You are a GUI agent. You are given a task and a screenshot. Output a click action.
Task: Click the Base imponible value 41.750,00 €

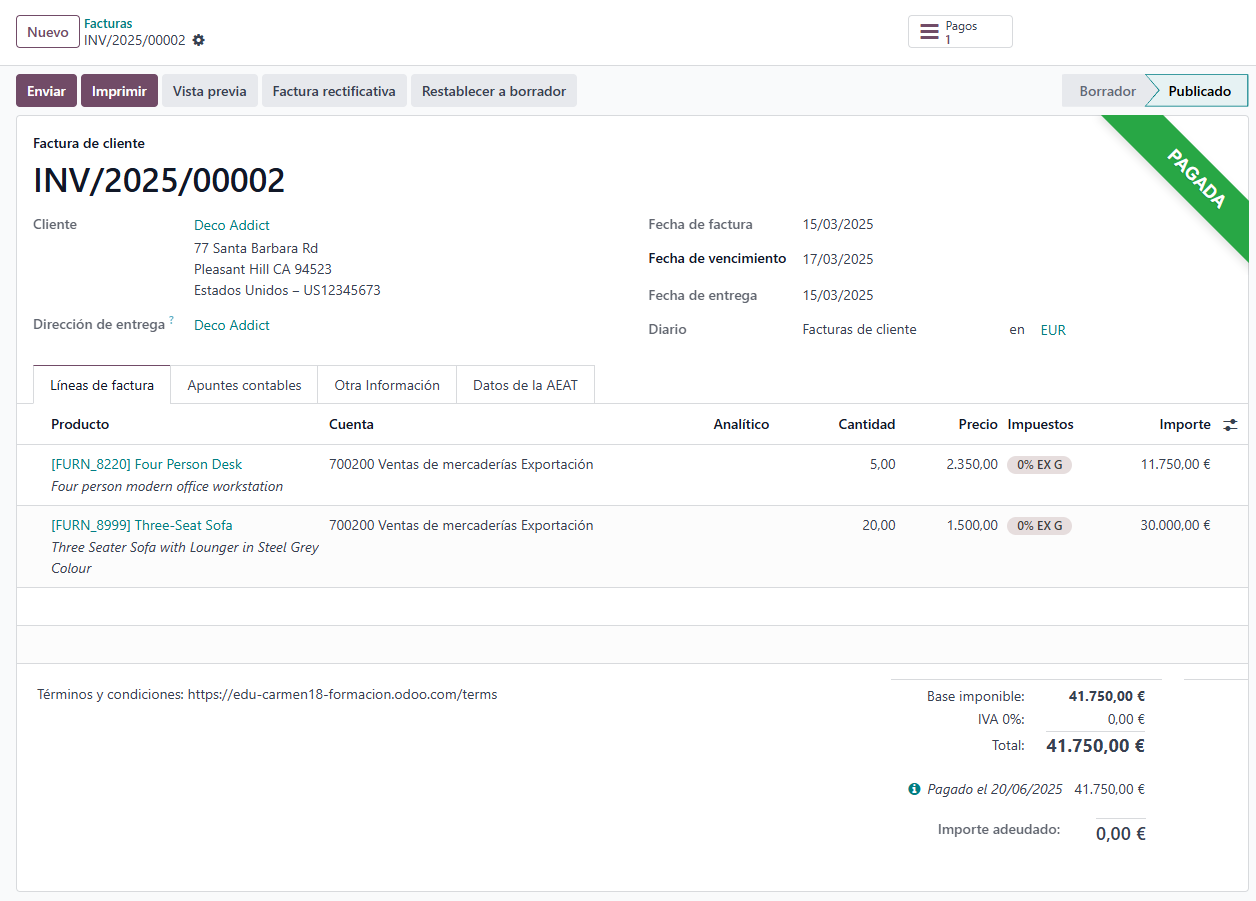tap(1107, 696)
